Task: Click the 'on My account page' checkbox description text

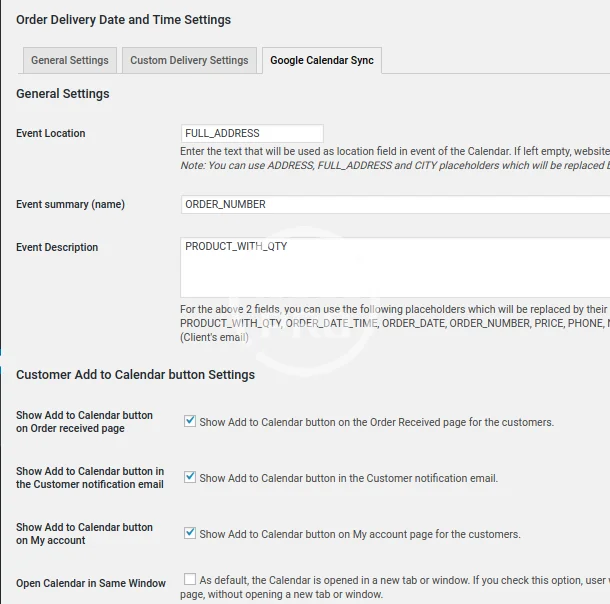Action: [x=359, y=534]
